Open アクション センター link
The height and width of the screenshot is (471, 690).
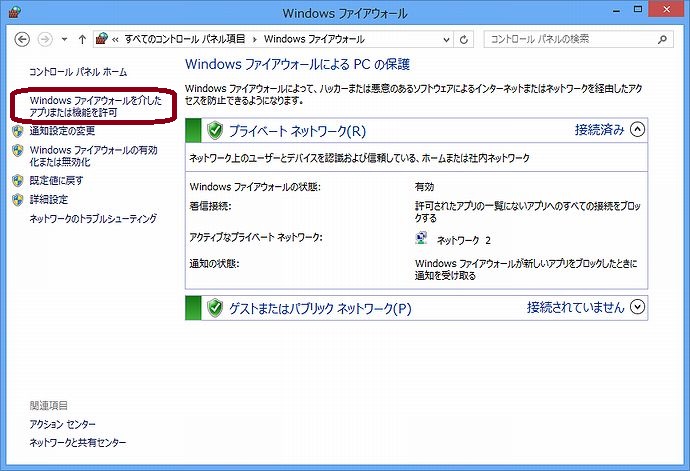click(x=62, y=424)
